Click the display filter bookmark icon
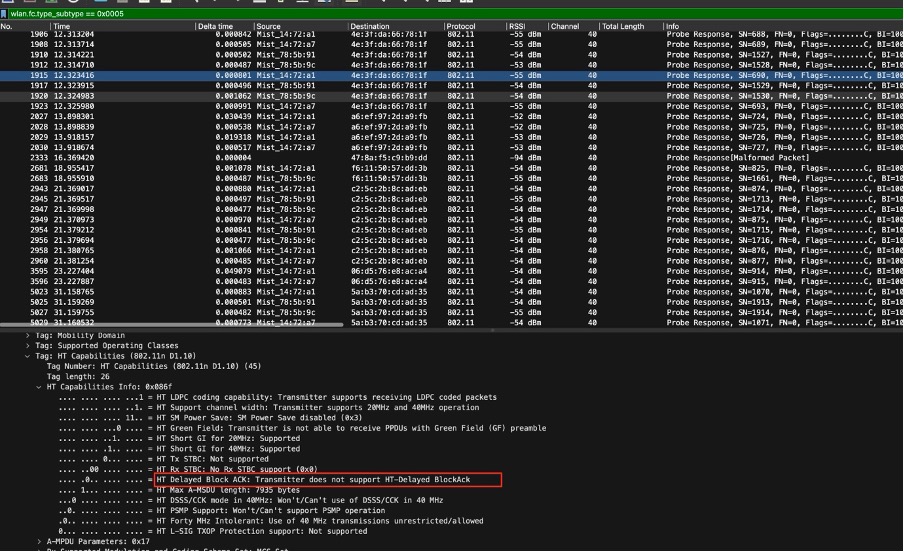 (x=3, y=14)
